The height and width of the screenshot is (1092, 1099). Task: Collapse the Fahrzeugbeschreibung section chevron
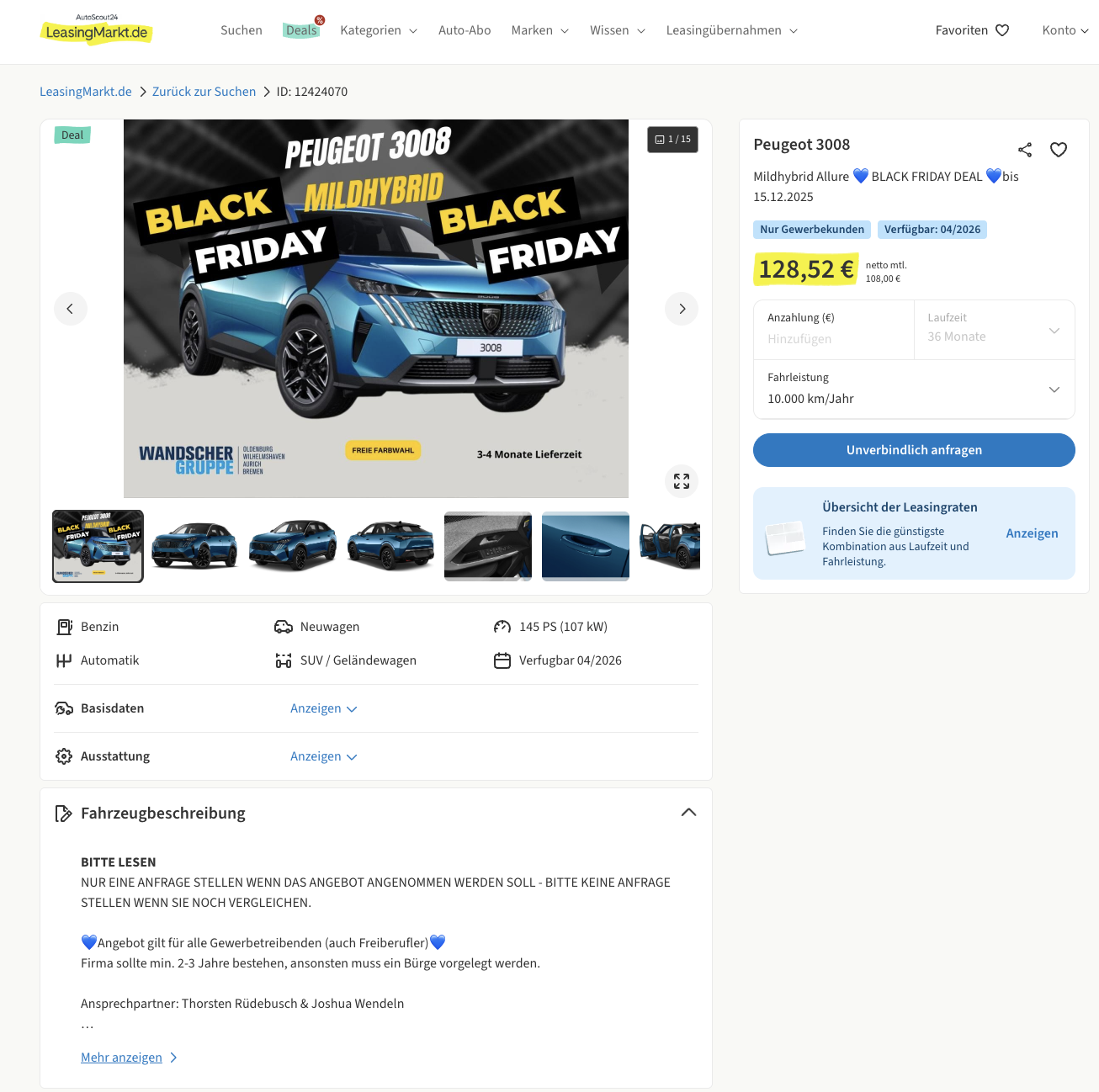point(688,813)
